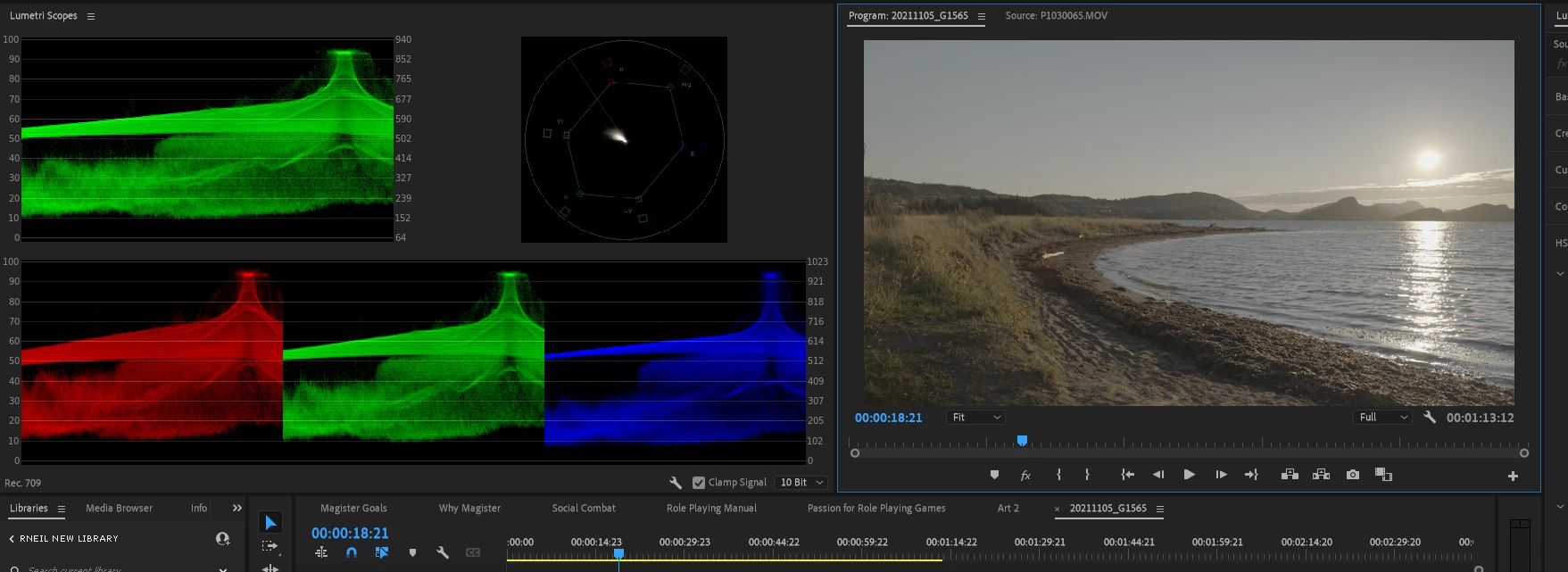Click the Program monitor playhead marker
Image resolution: width=1568 pixels, height=572 pixels.
(x=1022, y=441)
